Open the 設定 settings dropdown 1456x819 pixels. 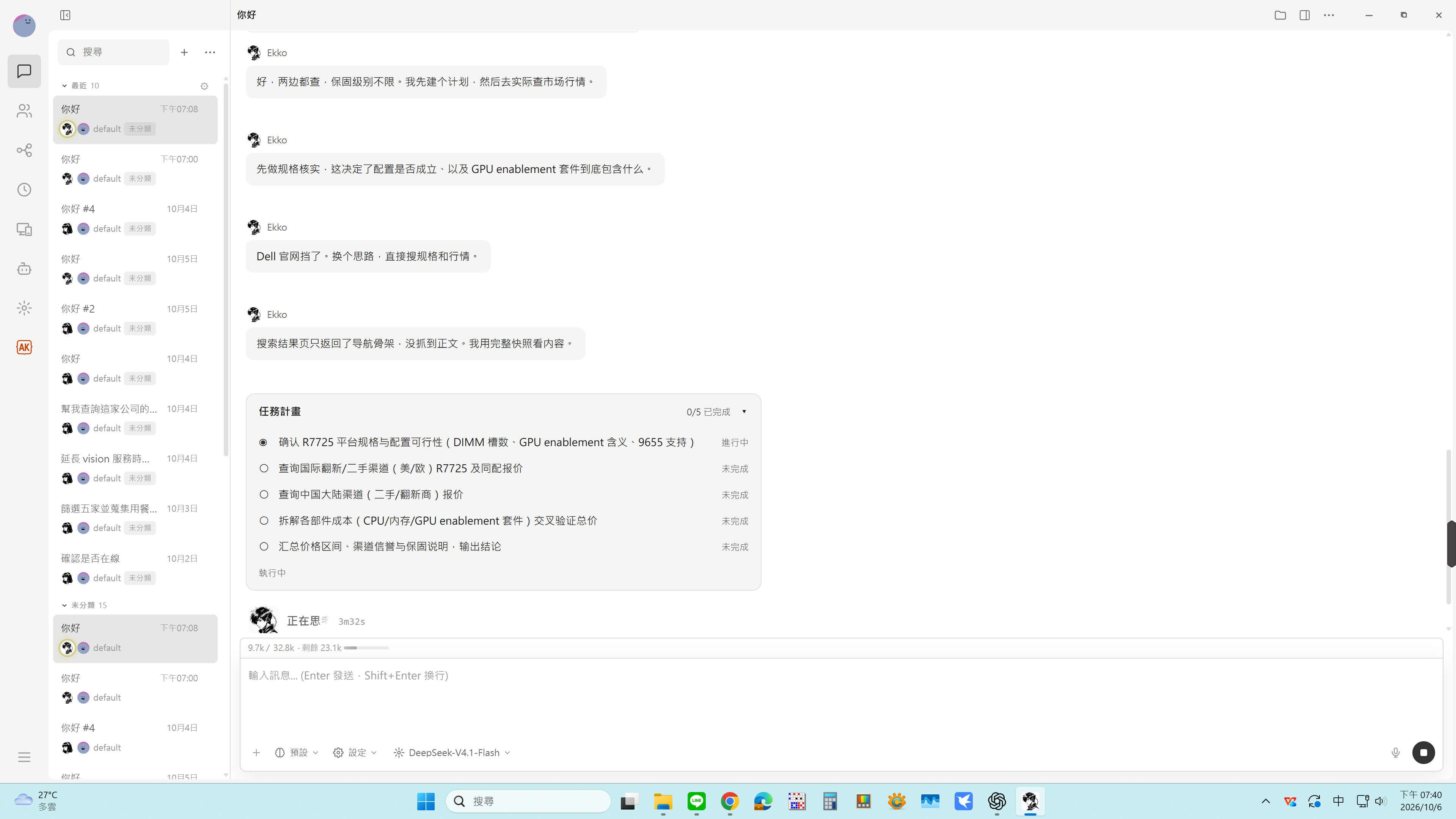(x=355, y=752)
